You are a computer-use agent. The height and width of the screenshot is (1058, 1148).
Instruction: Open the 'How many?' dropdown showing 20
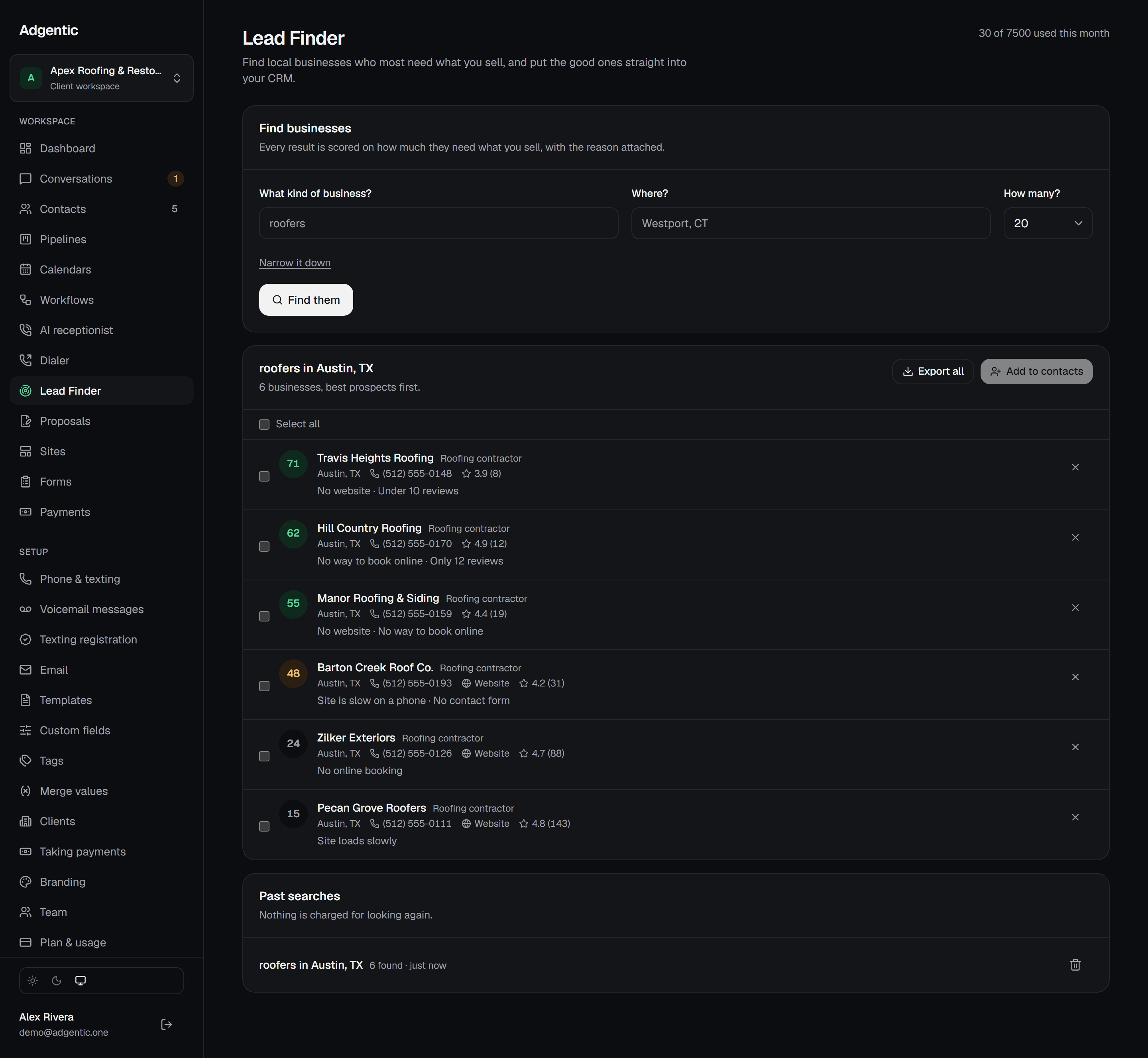coord(1048,223)
